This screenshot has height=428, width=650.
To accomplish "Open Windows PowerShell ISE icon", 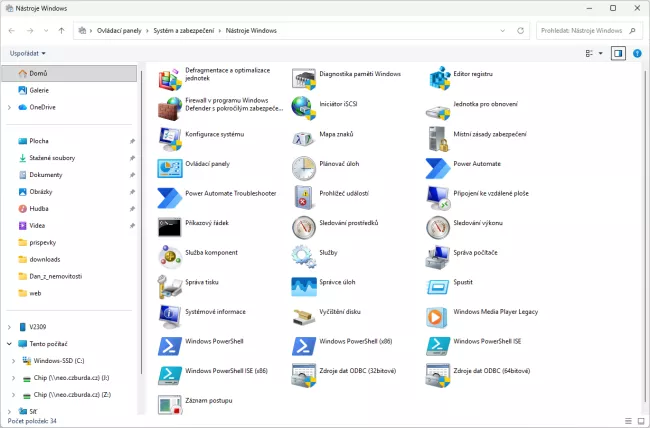I will (x=438, y=346).
